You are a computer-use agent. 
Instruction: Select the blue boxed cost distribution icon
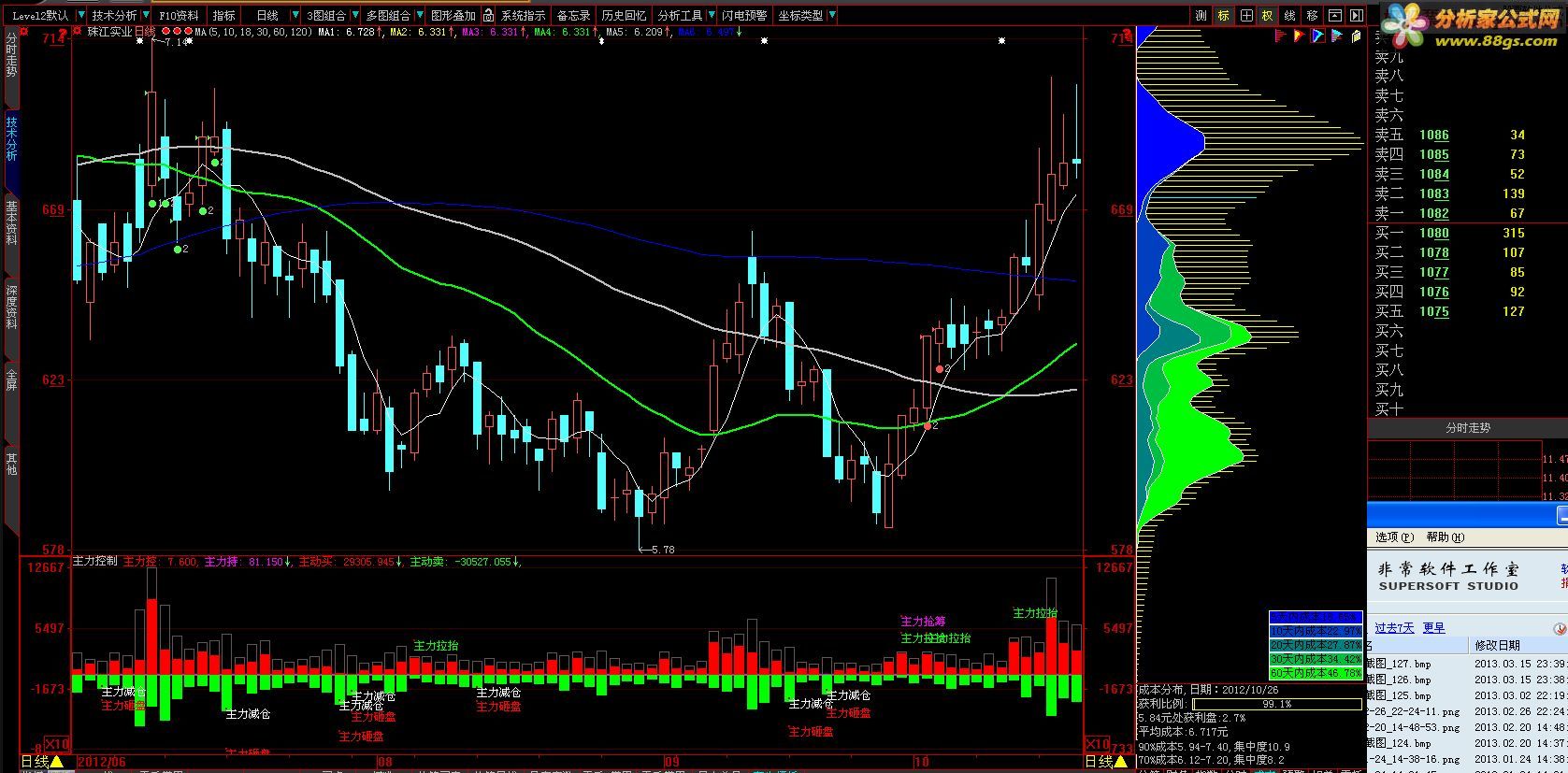coord(1318,36)
